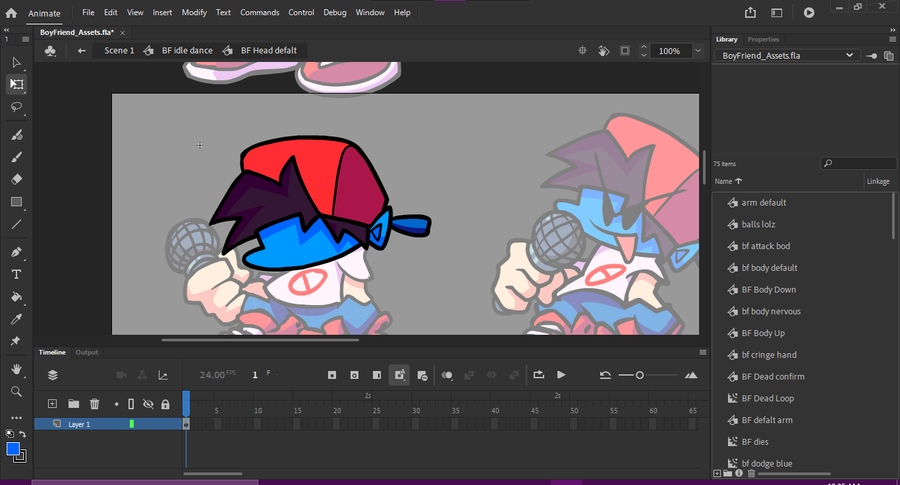Toggle the rotation tool hand icon
This screenshot has width=900, height=485.
pyautogui.click(x=603, y=51)
